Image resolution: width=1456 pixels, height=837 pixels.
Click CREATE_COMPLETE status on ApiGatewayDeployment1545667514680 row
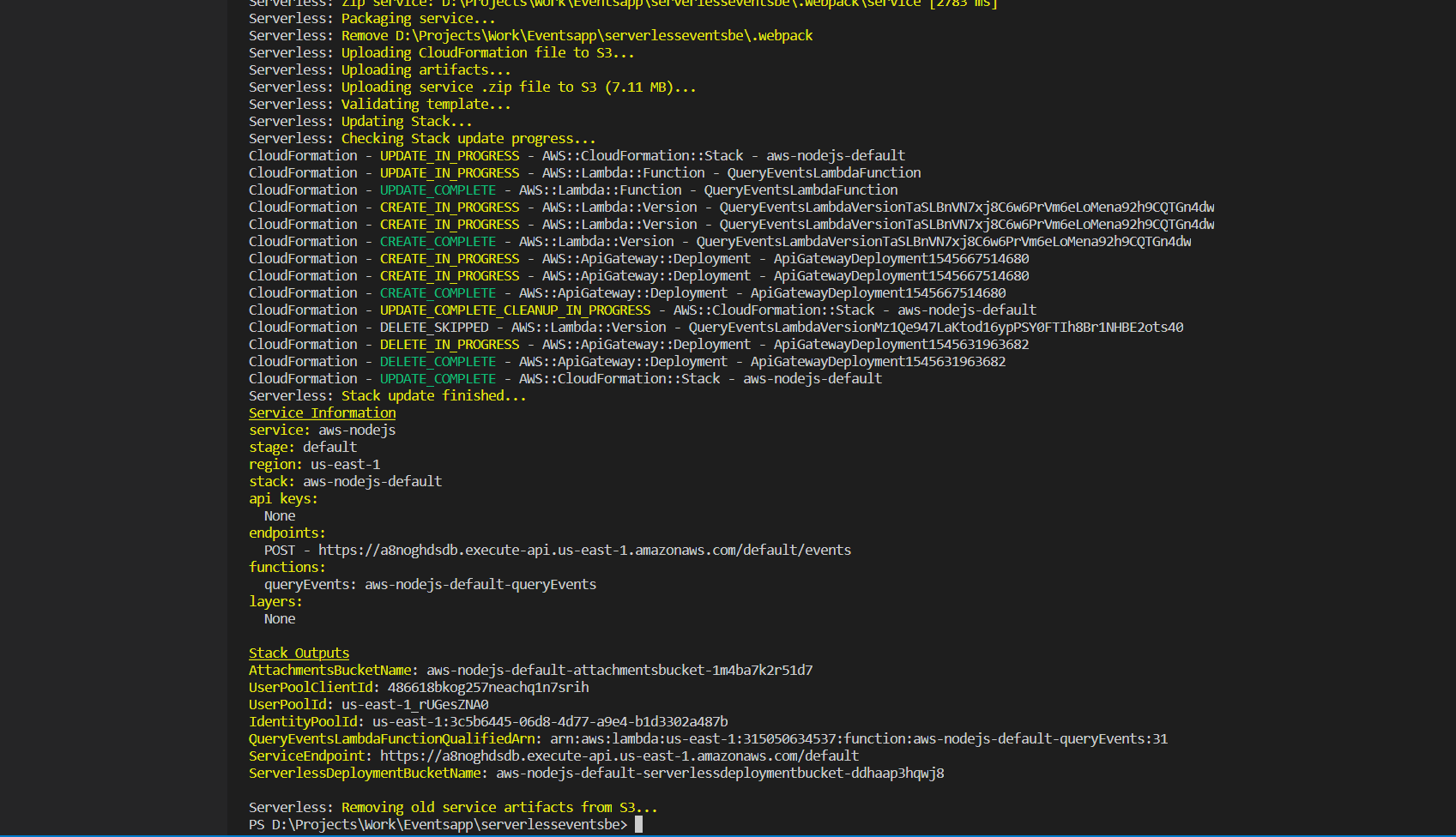pos(438,292)
